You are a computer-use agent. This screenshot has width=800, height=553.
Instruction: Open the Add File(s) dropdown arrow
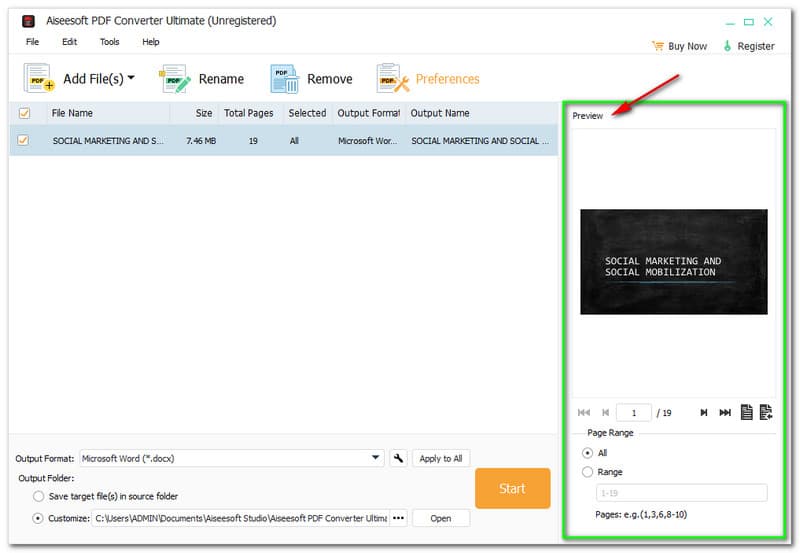tap(131, 78)
